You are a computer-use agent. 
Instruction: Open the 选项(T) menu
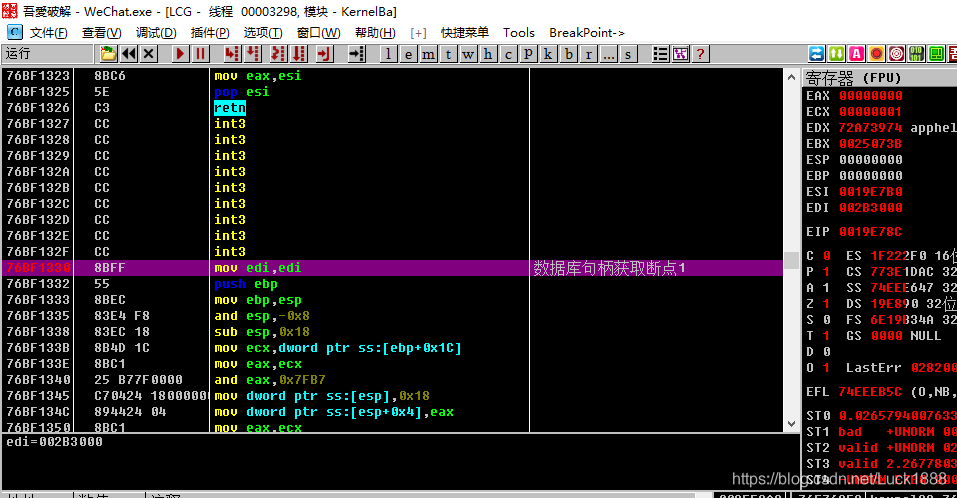pyautogui.click(x=262, y=33)
